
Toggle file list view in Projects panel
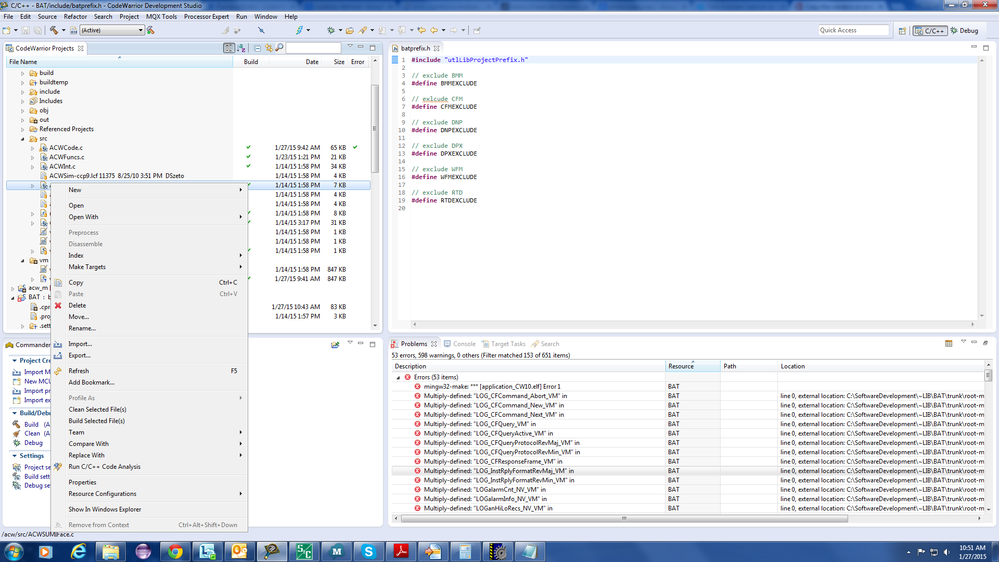[229, 48]
